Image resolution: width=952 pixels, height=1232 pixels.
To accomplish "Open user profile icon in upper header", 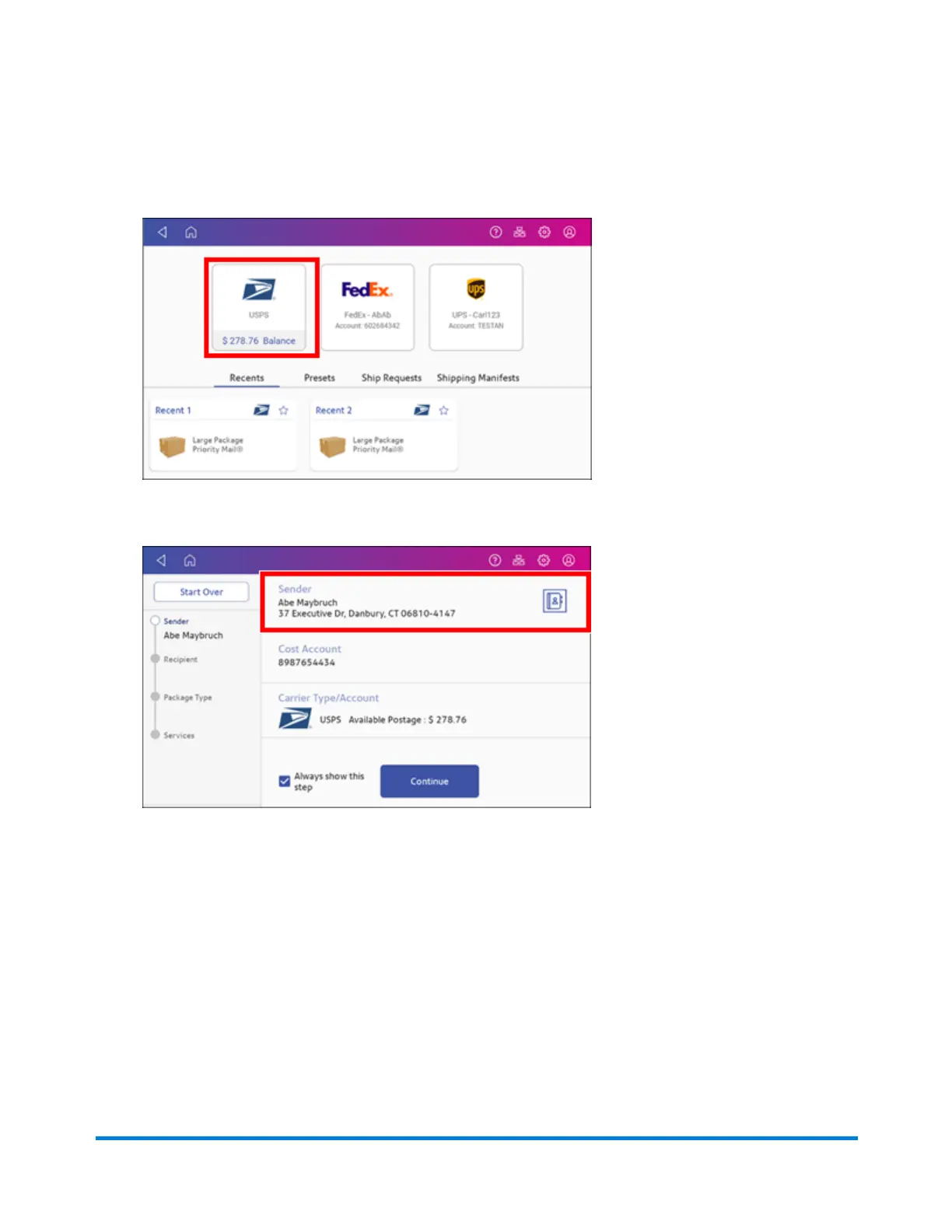I will (x=569, y=232).
